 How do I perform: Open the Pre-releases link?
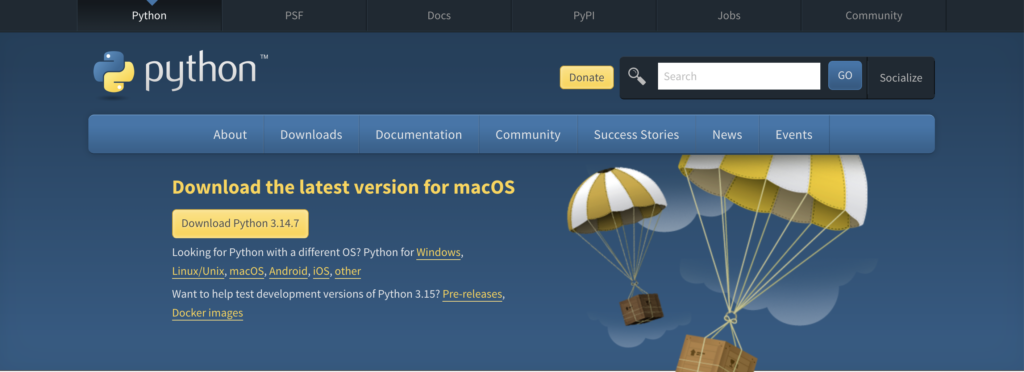pos(472,294)
